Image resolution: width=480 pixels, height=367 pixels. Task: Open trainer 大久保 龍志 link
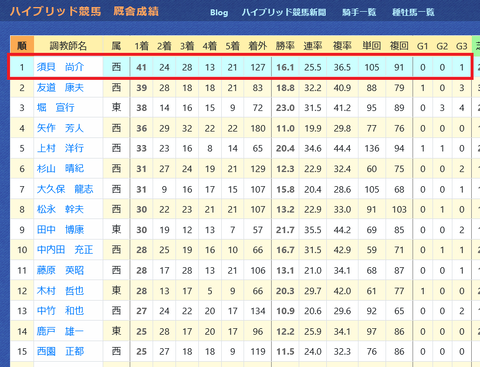pyautogui.click(x=65, y=189)
